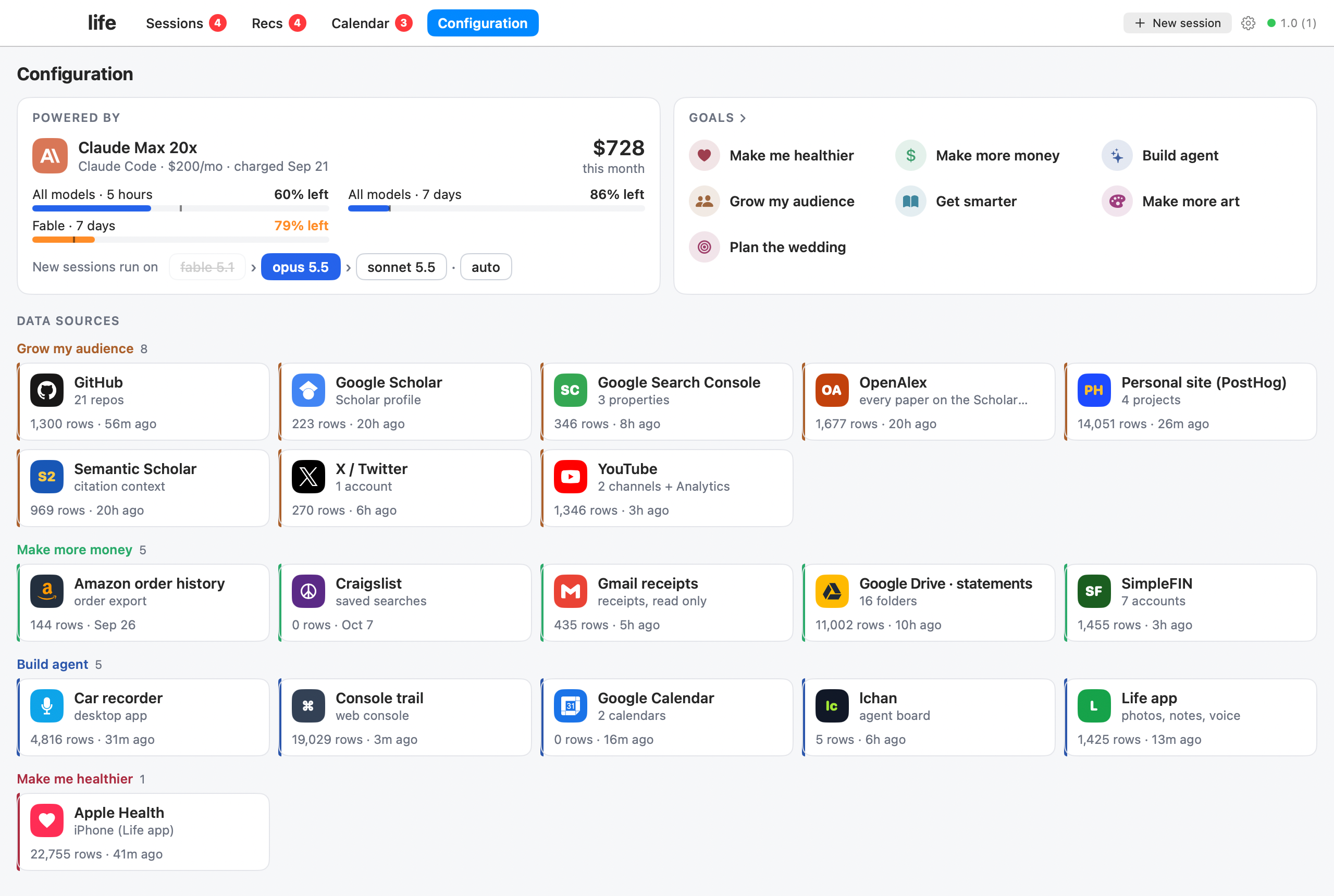Click the Claude Max 20x logo icon
1334x896 pixels.
(x=51, y=156)
